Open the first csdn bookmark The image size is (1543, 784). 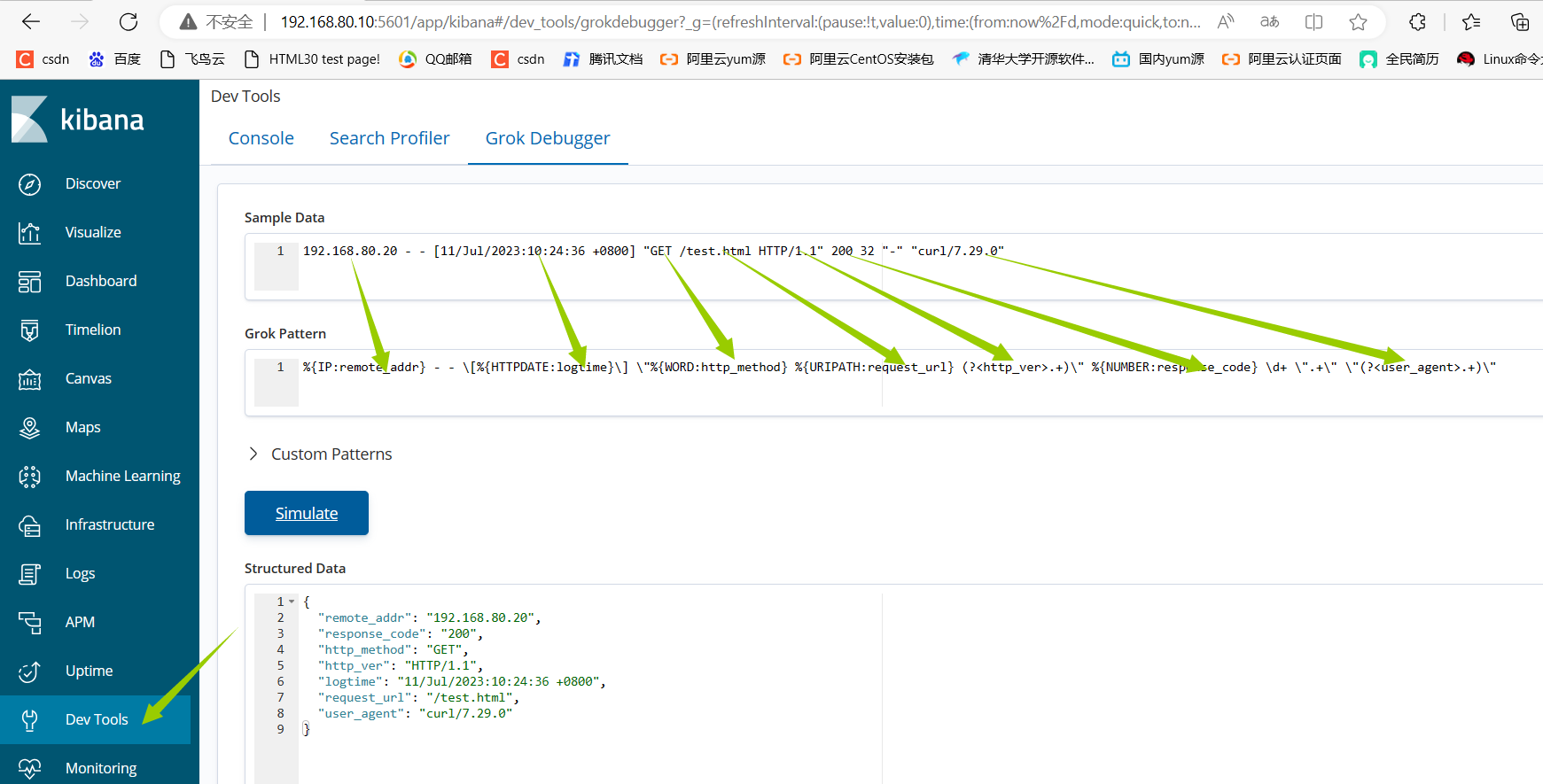(x=43, y=59)
